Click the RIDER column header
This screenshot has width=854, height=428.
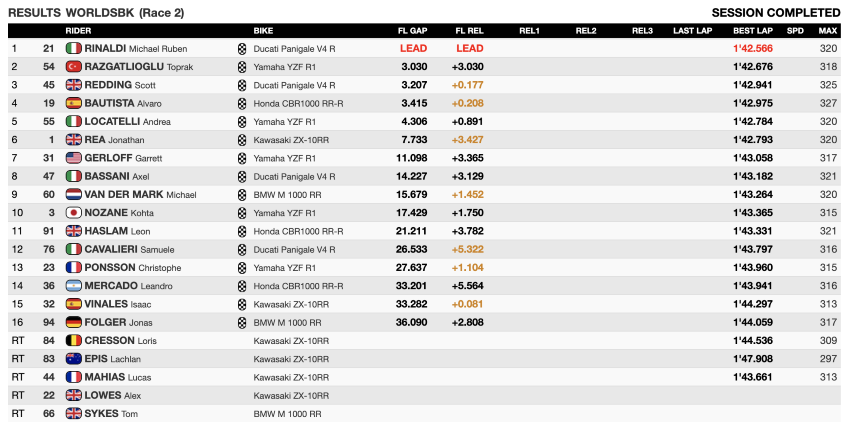coord(78,30)
